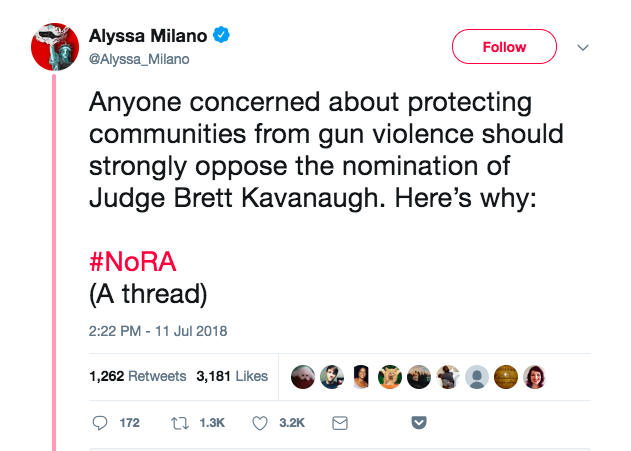The image size is (631, 451).
Task: Click last liker avatar with red background
Action: pyautogui.click(x=535, y=376)
